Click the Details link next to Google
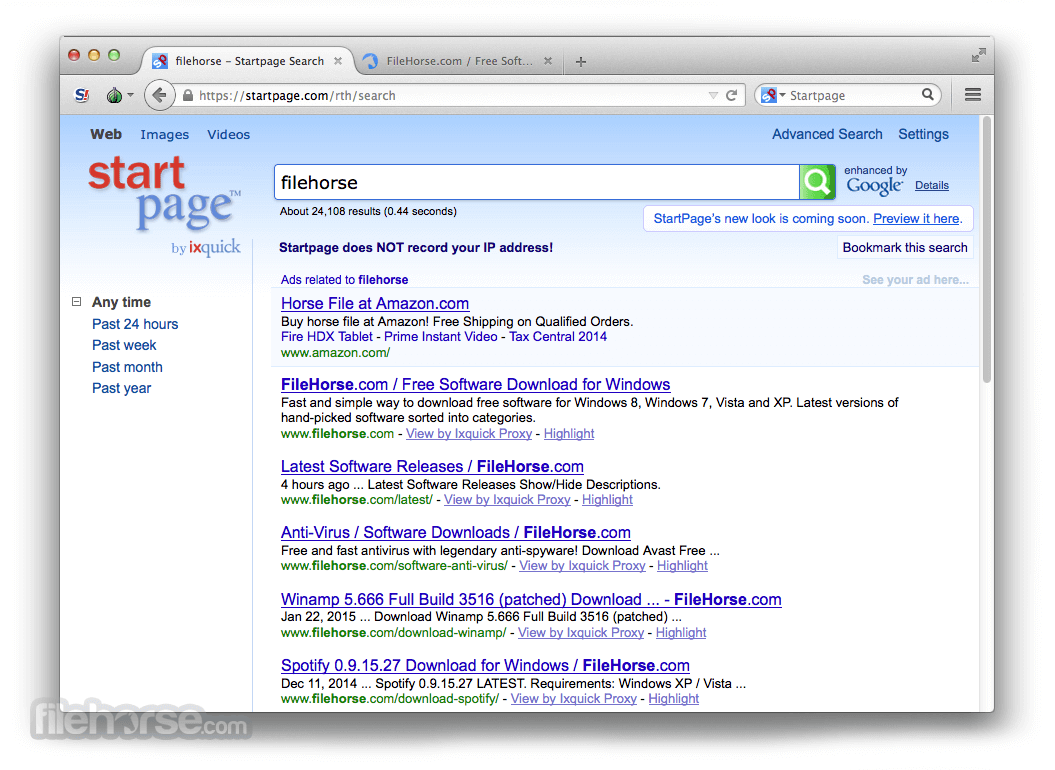Screen dimensions: 1055x770 931,185
